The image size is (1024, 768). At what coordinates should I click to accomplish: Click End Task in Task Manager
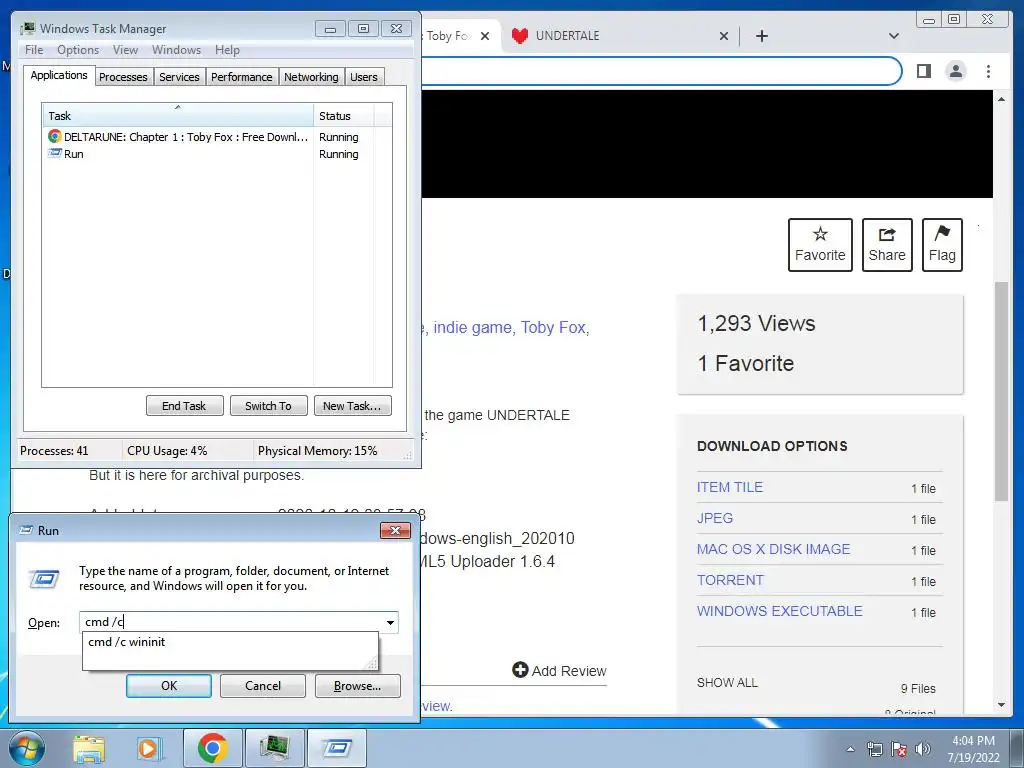[x=184, y=406]
